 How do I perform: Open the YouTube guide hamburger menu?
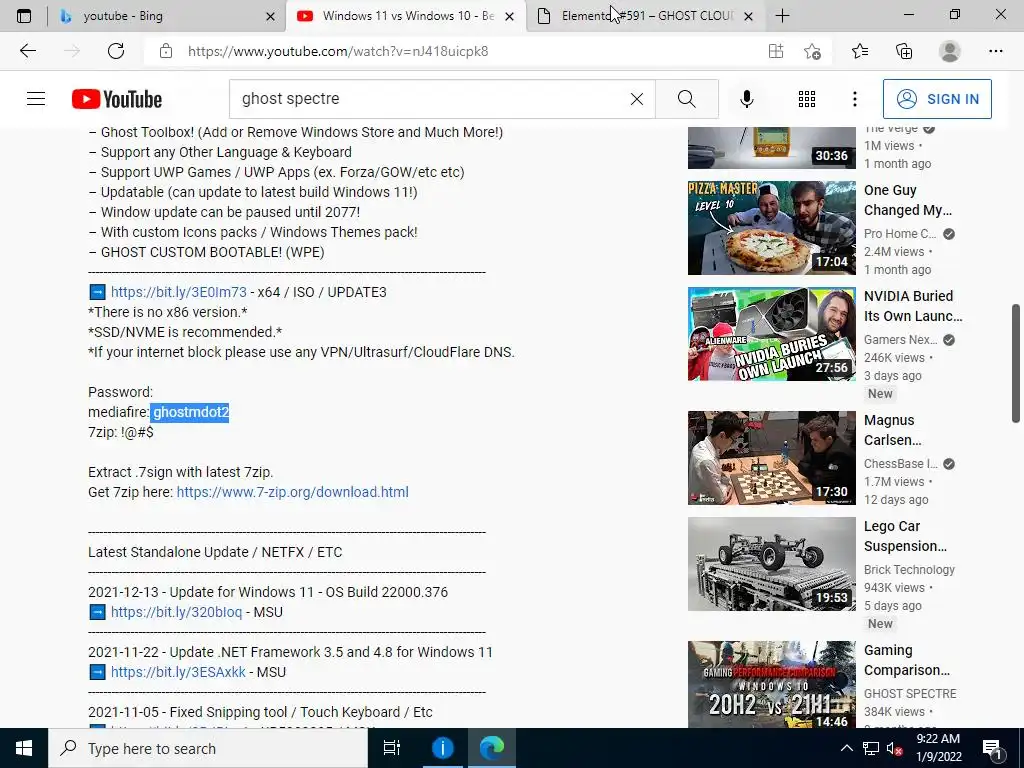tap(36, 99)
